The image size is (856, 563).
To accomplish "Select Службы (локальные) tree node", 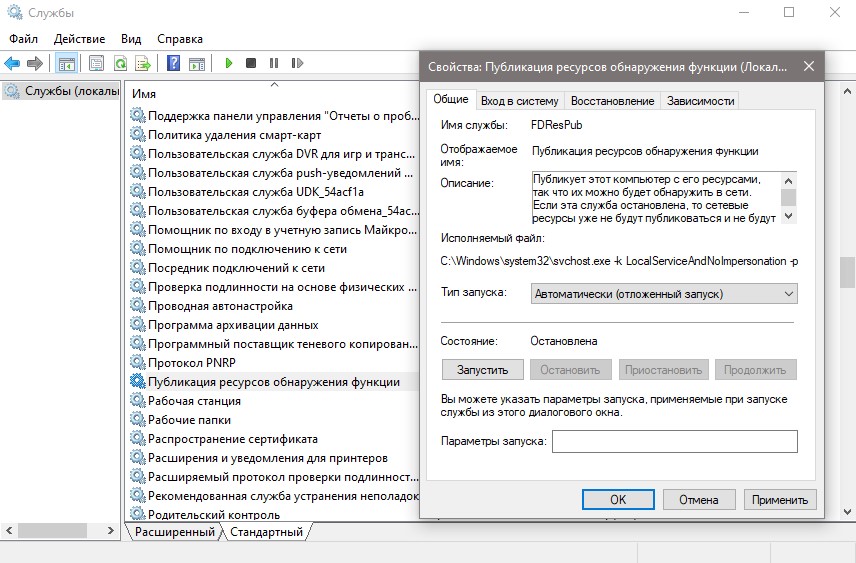I will pos(61,91).
